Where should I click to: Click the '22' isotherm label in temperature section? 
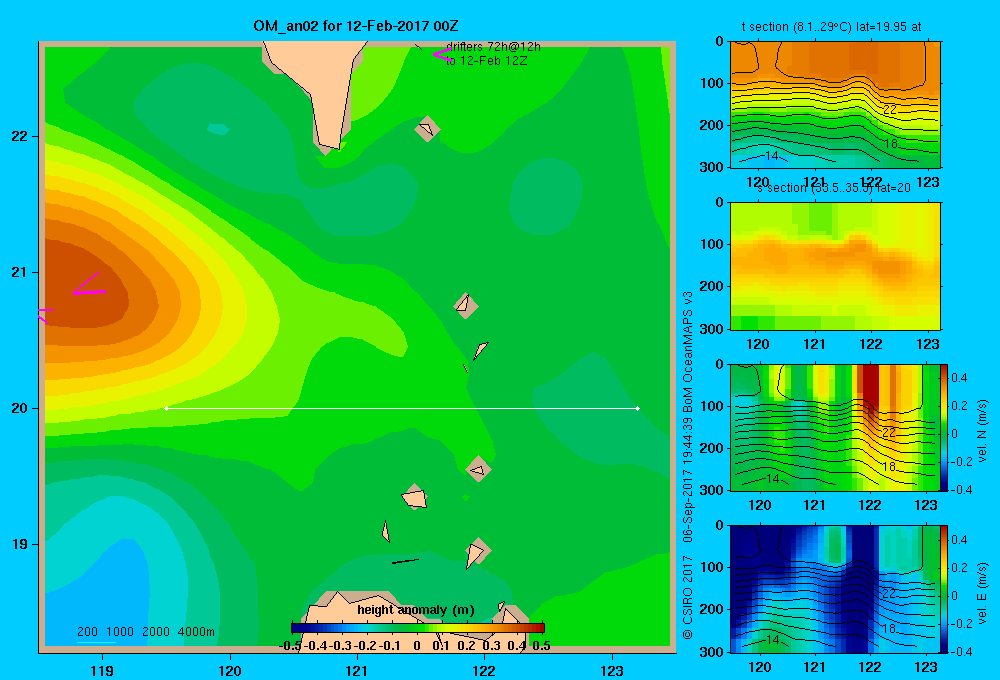click(890, 110)
